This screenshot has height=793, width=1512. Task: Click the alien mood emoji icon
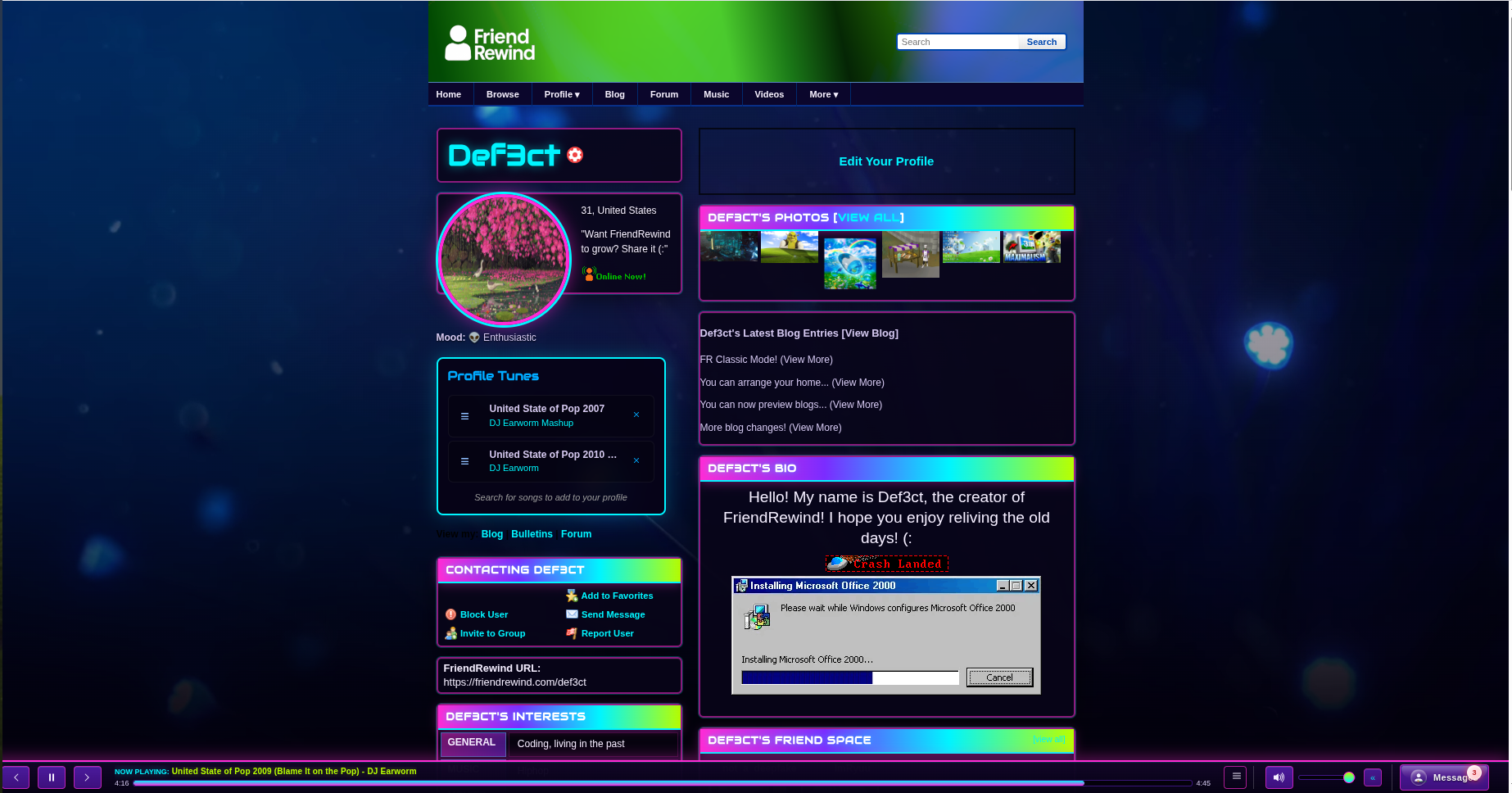[474, 338]
